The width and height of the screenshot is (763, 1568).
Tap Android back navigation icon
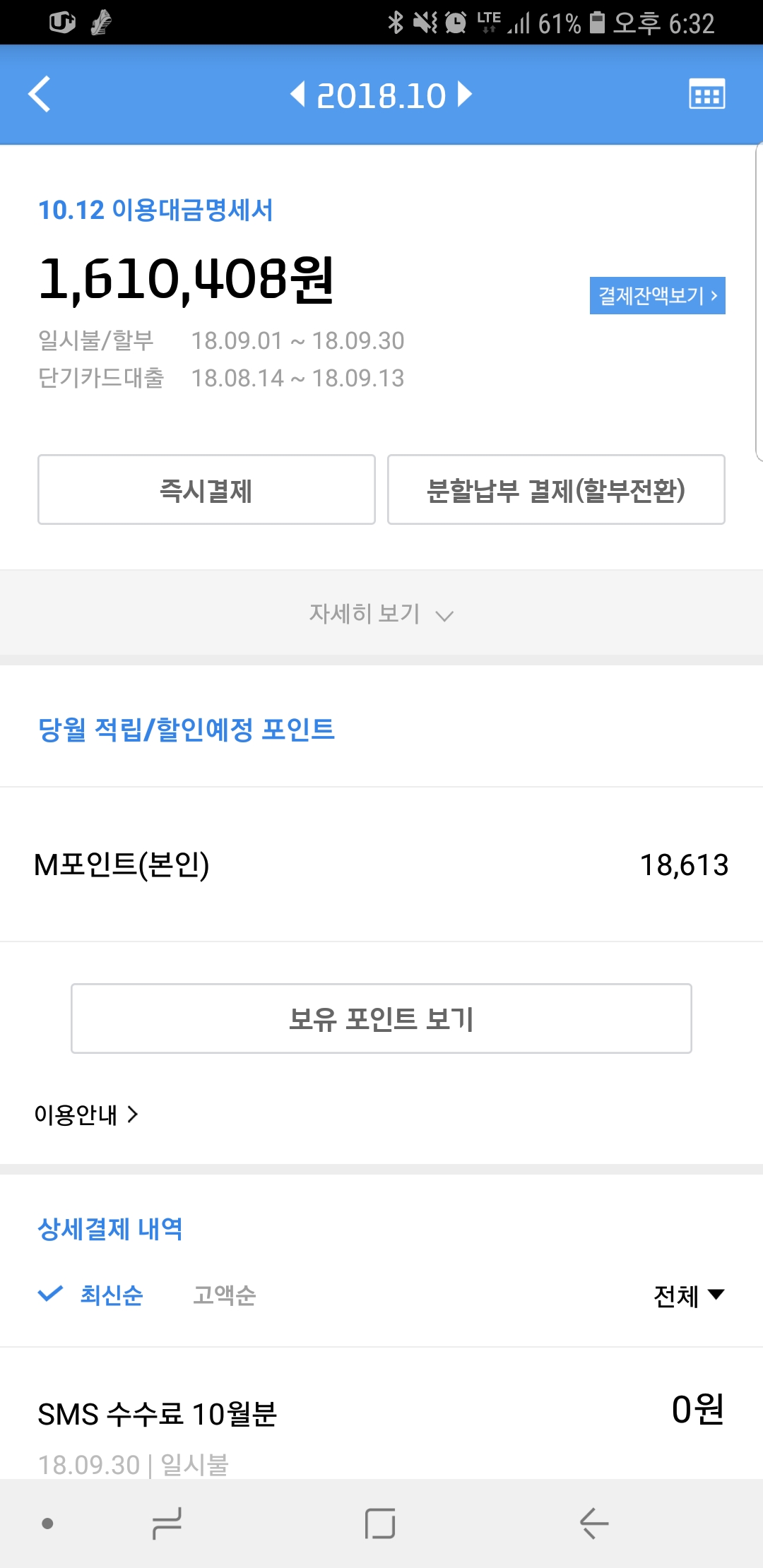click(594, 1524)
